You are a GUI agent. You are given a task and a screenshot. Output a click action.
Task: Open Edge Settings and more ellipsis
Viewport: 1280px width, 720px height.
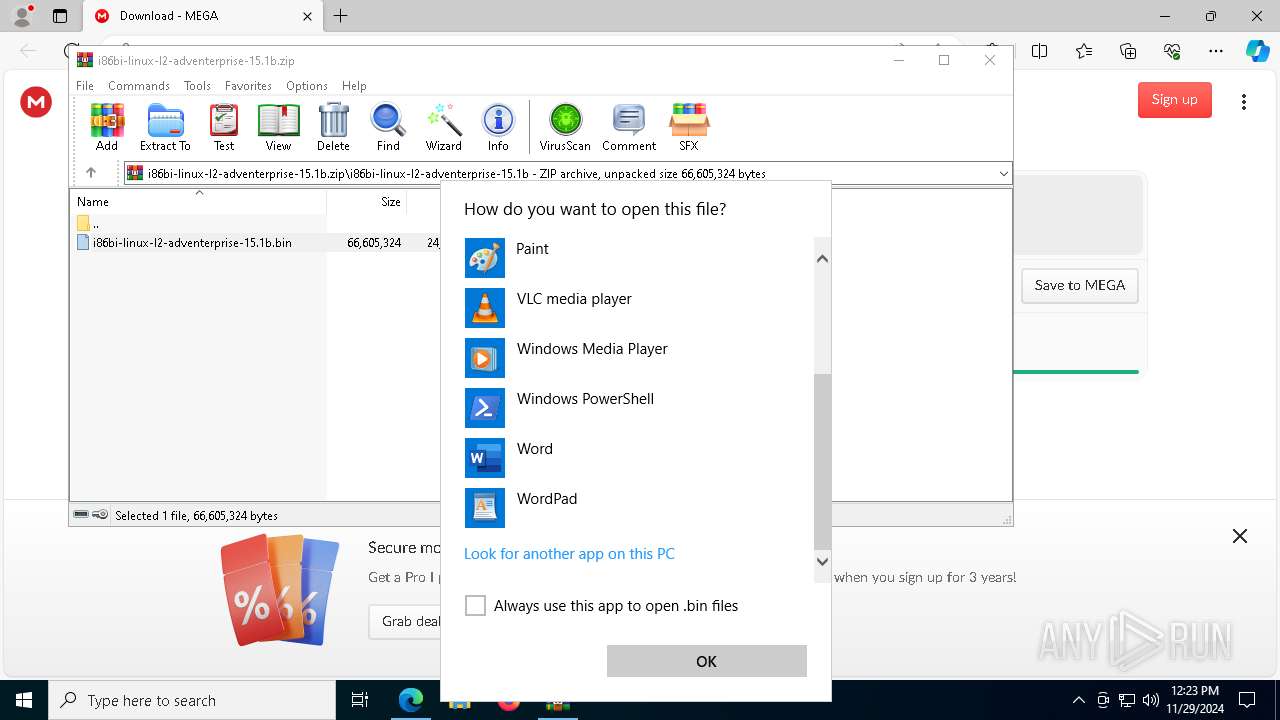[1216, 51]
